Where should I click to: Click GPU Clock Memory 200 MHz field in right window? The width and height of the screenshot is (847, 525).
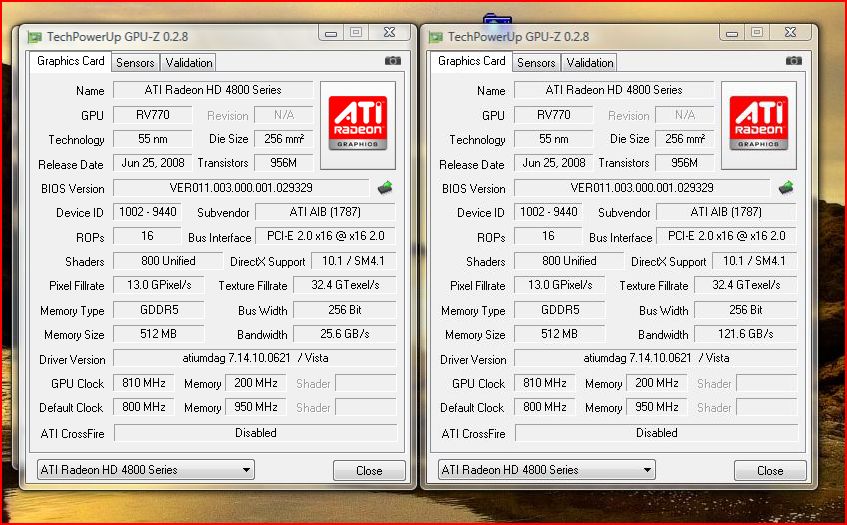[656, 383]
